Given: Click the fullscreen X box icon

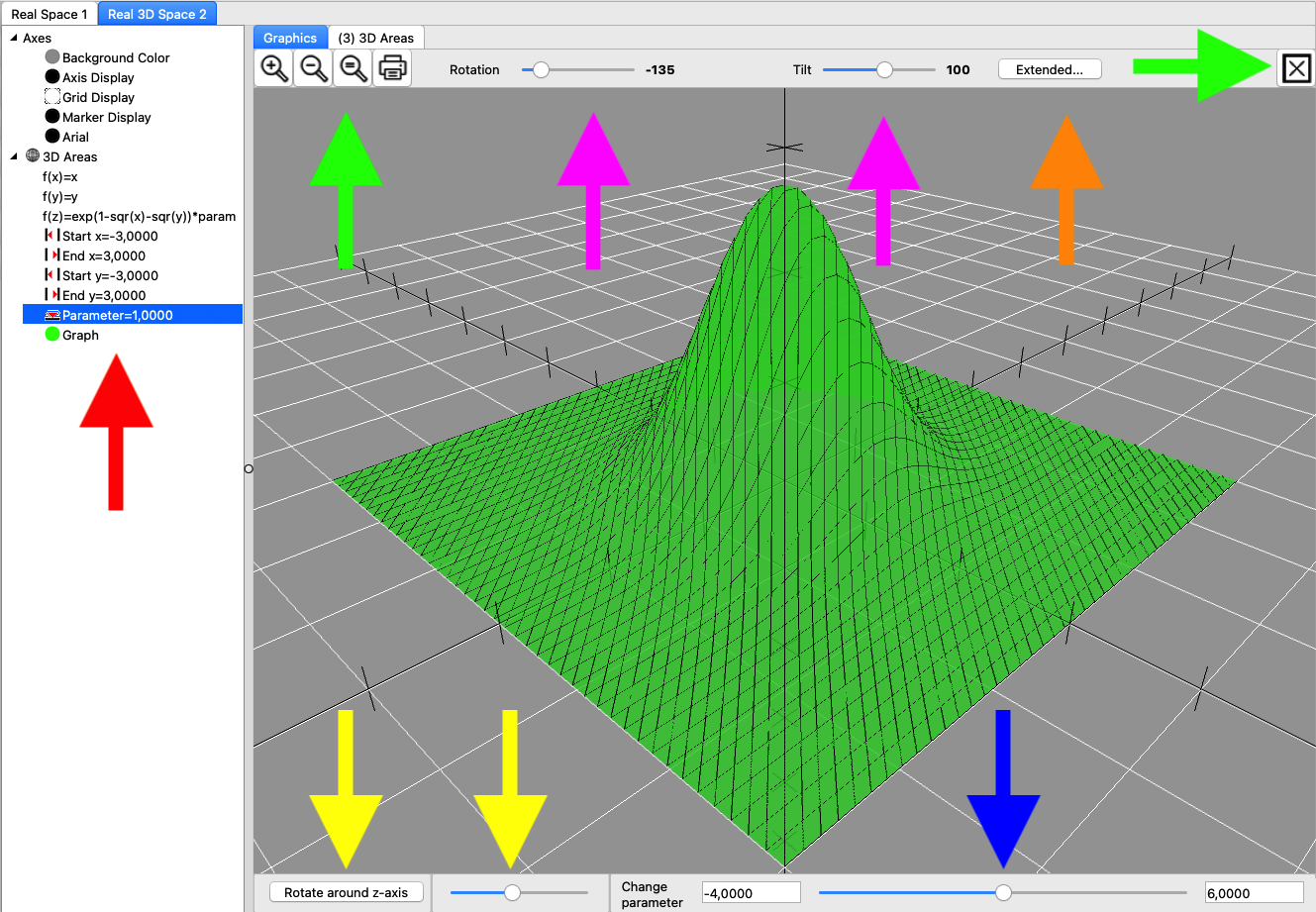Looking at the screenshot, I should tap(1295, 68).
